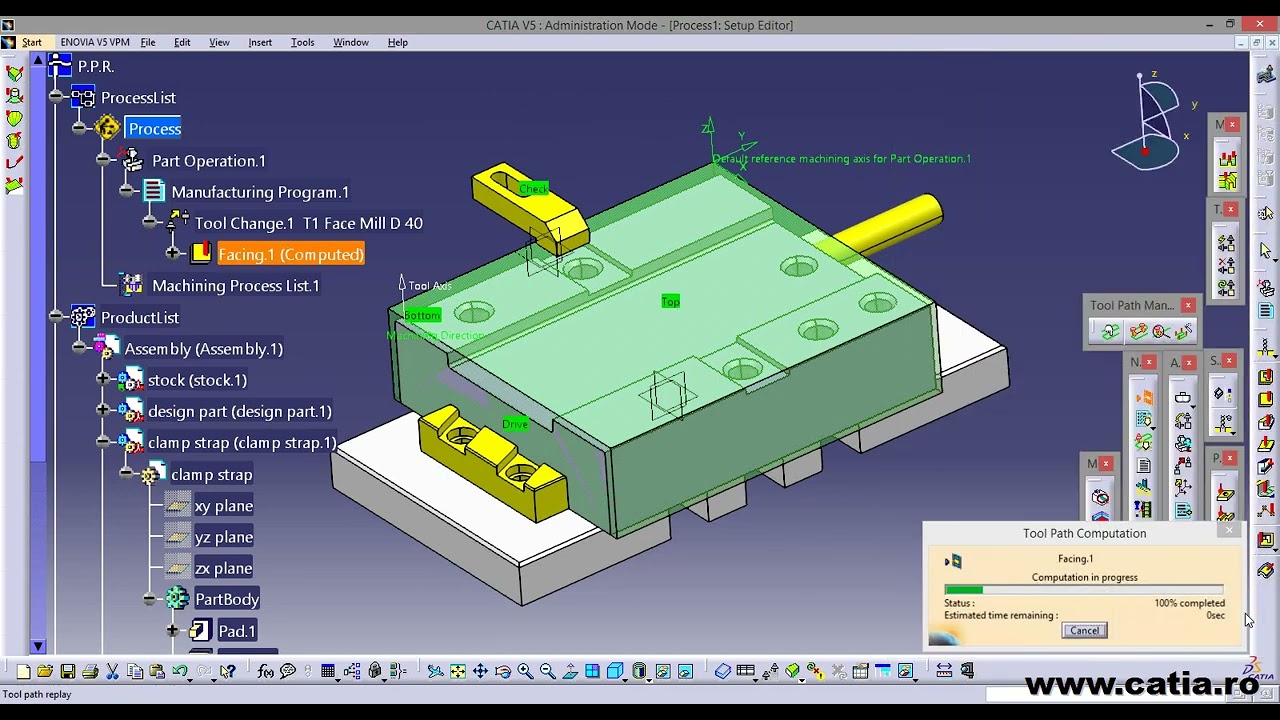Image resolution: width=1280 pixels, height=720 pixels.
Task: Click the Fly mode airplane icon
Action: [435, 672]
